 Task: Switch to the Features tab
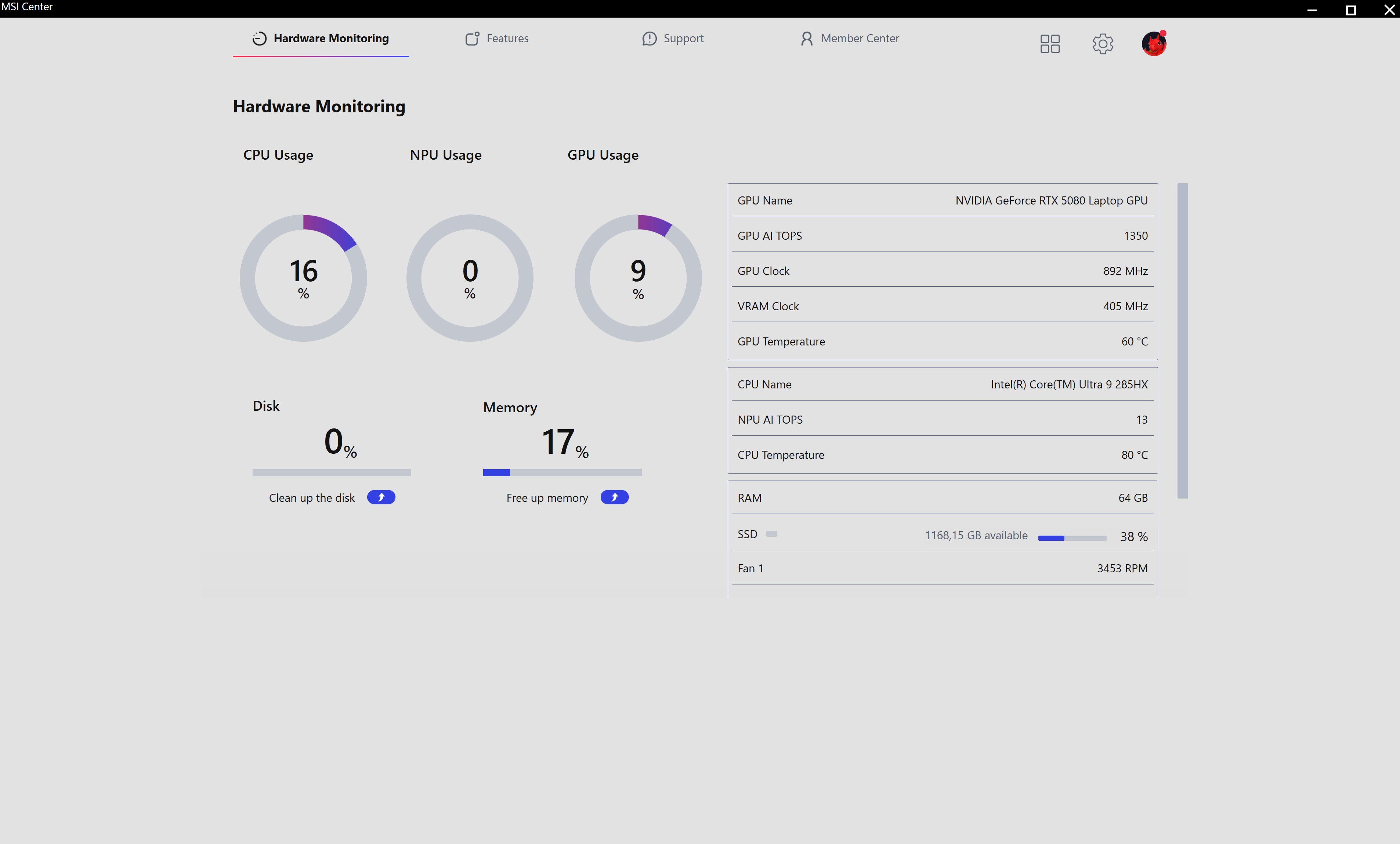pos(507,38)
